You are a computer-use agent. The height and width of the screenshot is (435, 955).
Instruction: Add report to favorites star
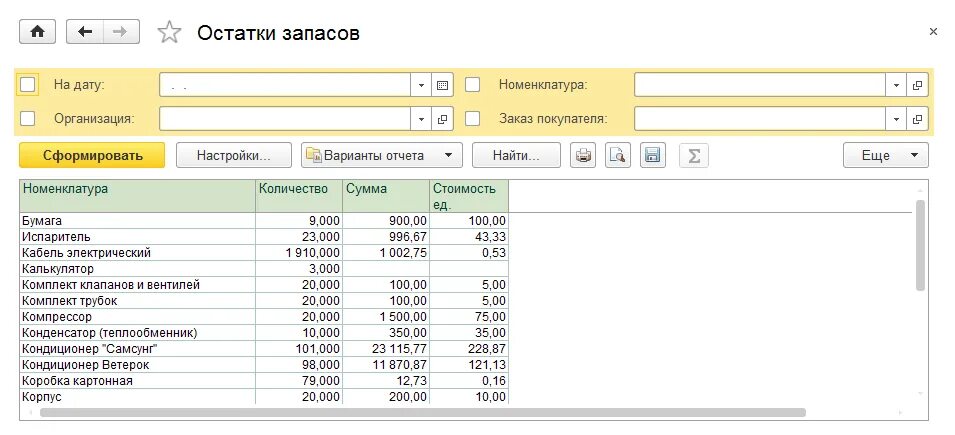[x=169, y=32]
